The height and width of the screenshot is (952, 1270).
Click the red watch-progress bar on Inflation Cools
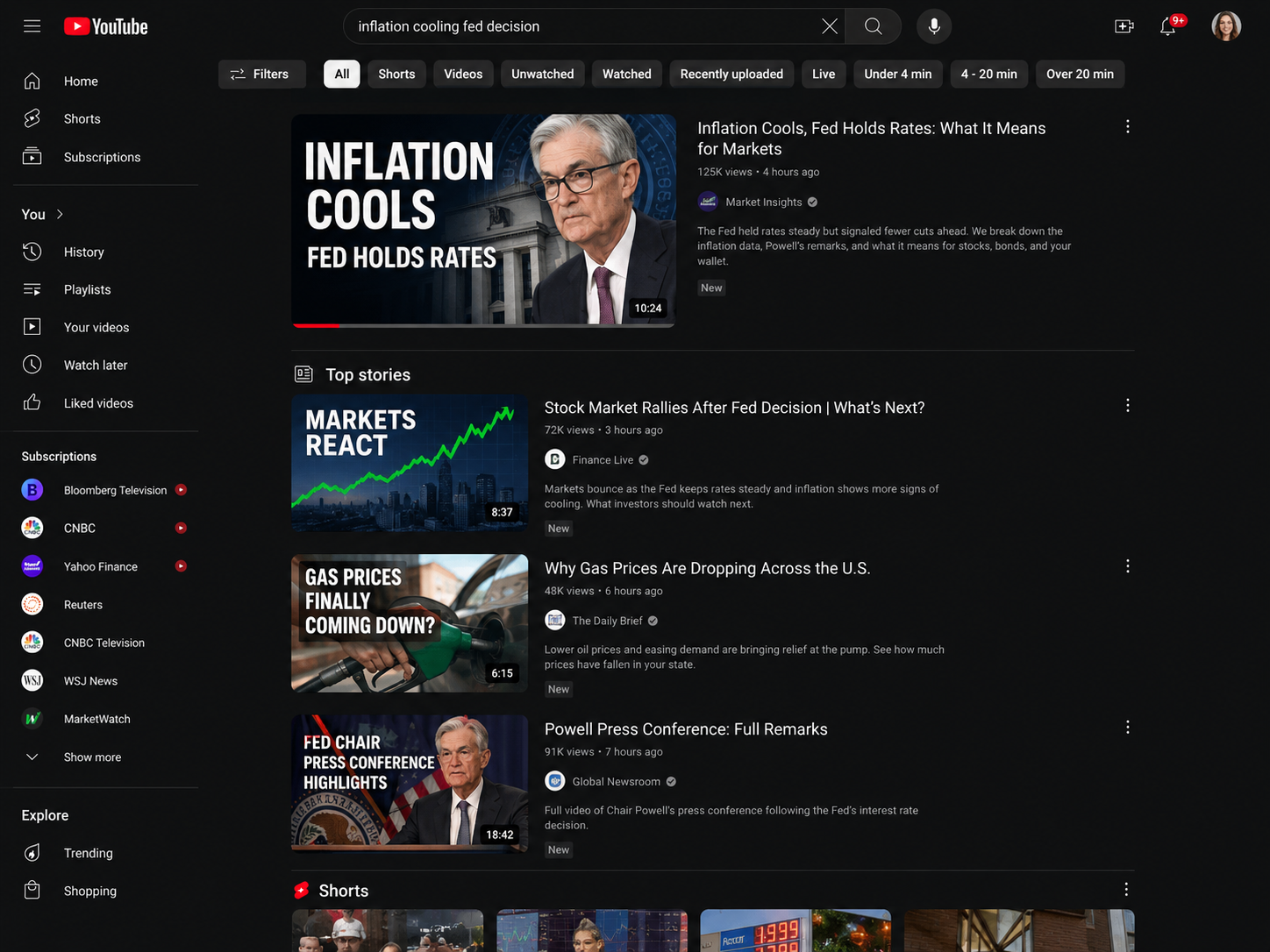point(316,325)
